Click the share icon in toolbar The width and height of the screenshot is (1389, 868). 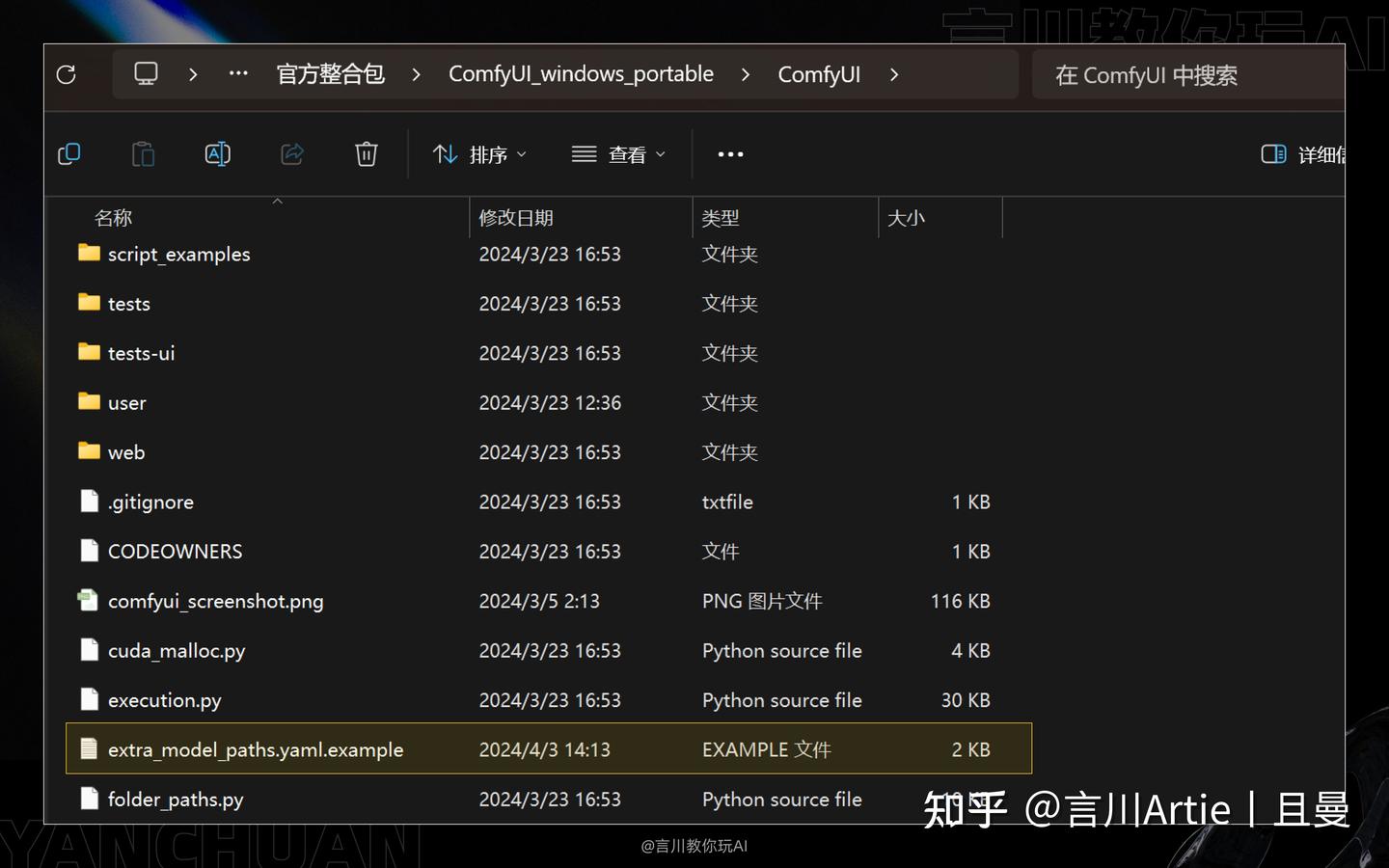(292, 154)
